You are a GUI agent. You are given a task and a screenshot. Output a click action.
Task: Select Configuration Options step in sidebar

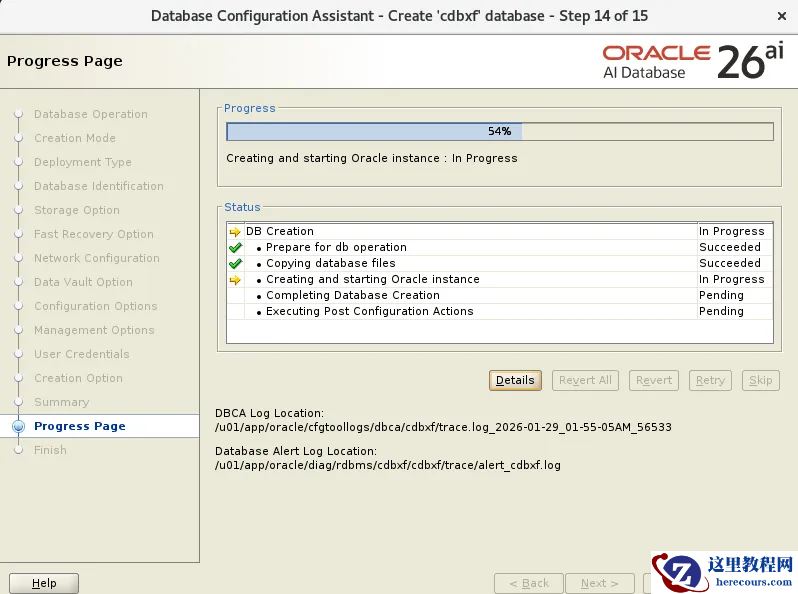pyautogui.click(x=96, y=306)
